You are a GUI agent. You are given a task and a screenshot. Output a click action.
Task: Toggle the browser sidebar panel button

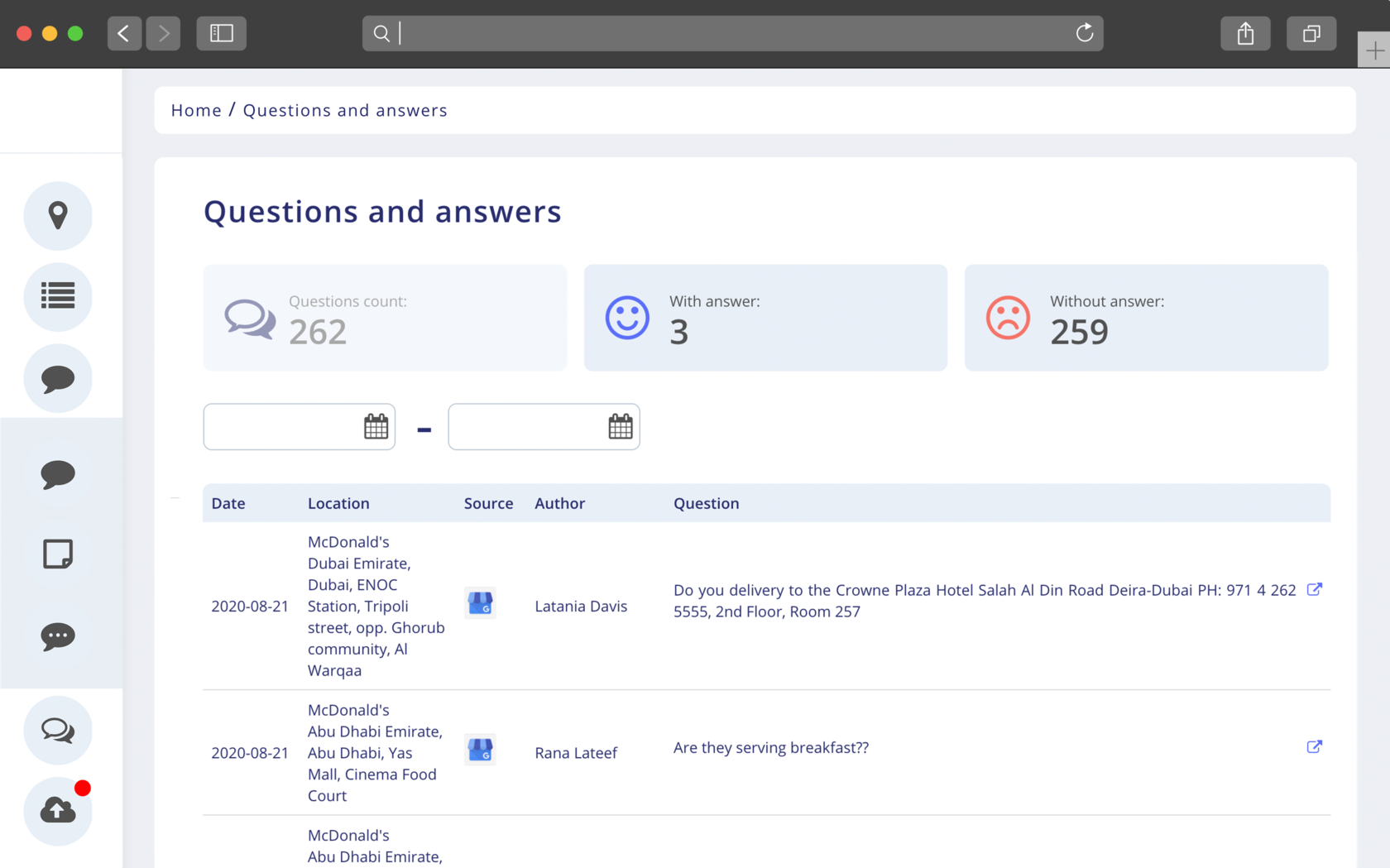pos(221,33)
